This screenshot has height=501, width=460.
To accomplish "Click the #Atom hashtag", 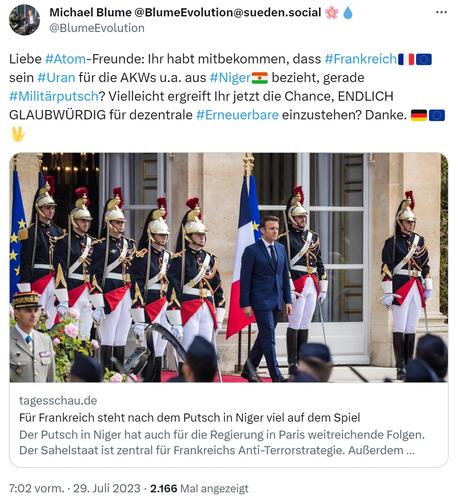I will pyautogui.click(x=65, y=59).
